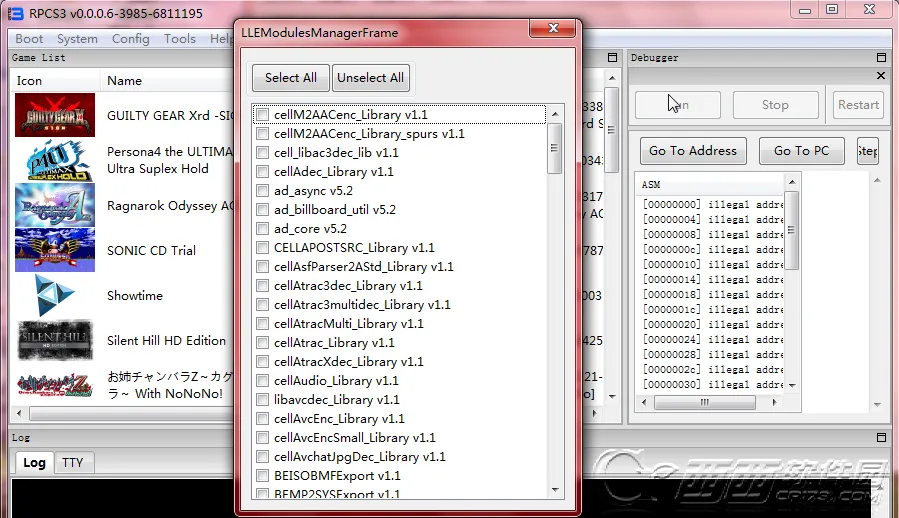Open the Boot menu
Screen dimensions: 899x518
click(29, 38)
